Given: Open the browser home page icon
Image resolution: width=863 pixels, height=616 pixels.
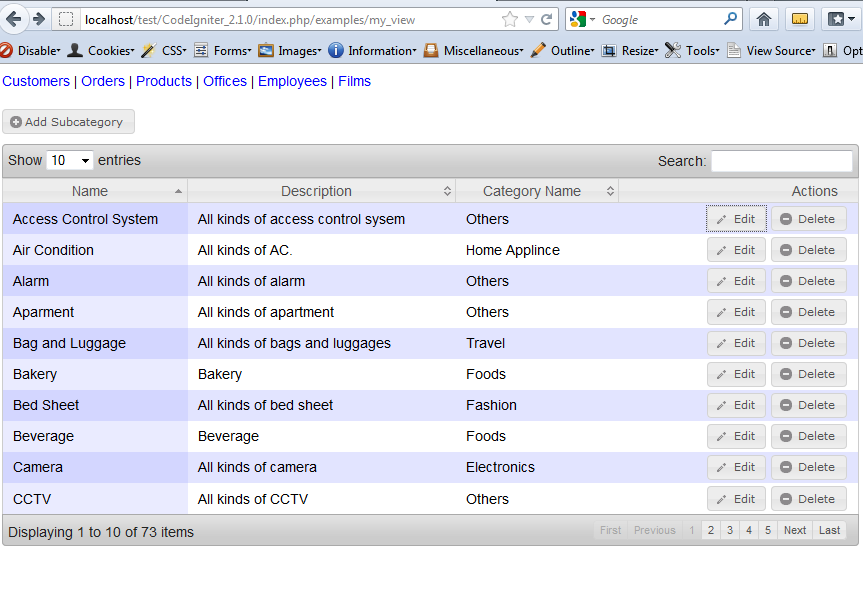Looking at the screenshot, I should pos(763,20).
